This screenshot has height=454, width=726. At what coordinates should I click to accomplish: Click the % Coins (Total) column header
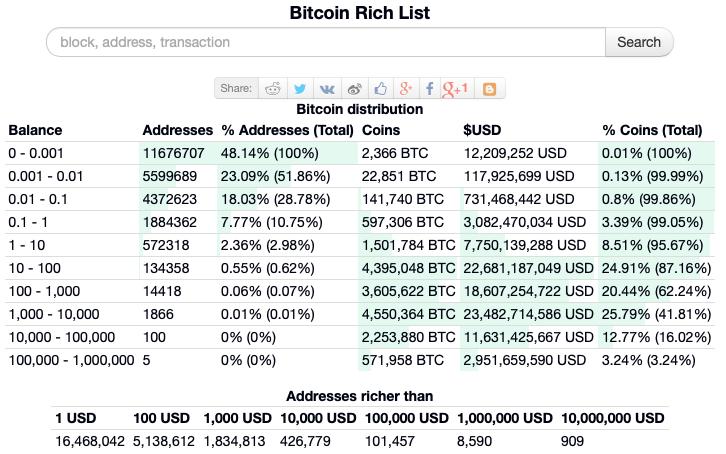[652, 130]
